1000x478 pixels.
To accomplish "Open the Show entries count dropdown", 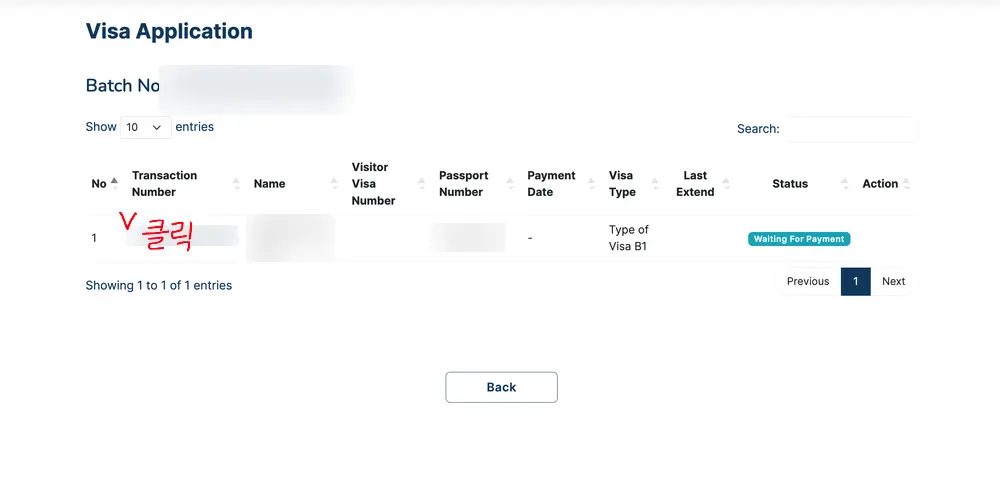I will [145, 127].
